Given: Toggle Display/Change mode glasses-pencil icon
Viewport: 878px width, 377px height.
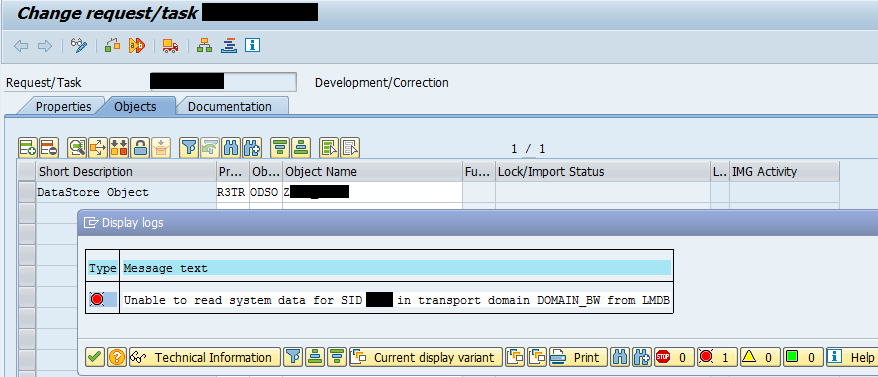Looking at the screenshot, I should pyautogui.click(x=80, y=45).
